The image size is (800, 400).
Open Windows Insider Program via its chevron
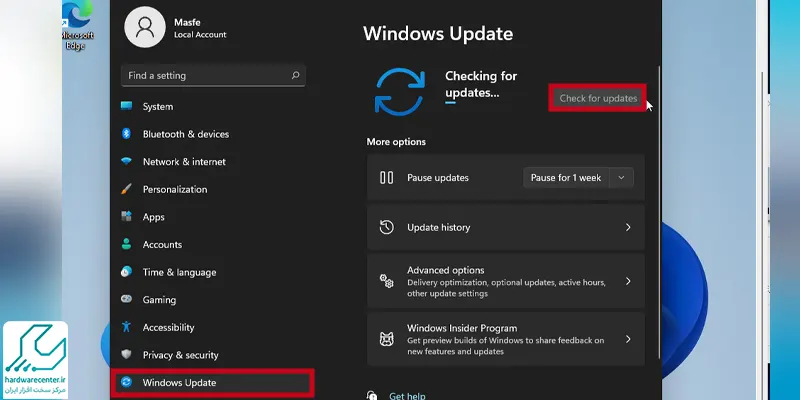[628, 339]
